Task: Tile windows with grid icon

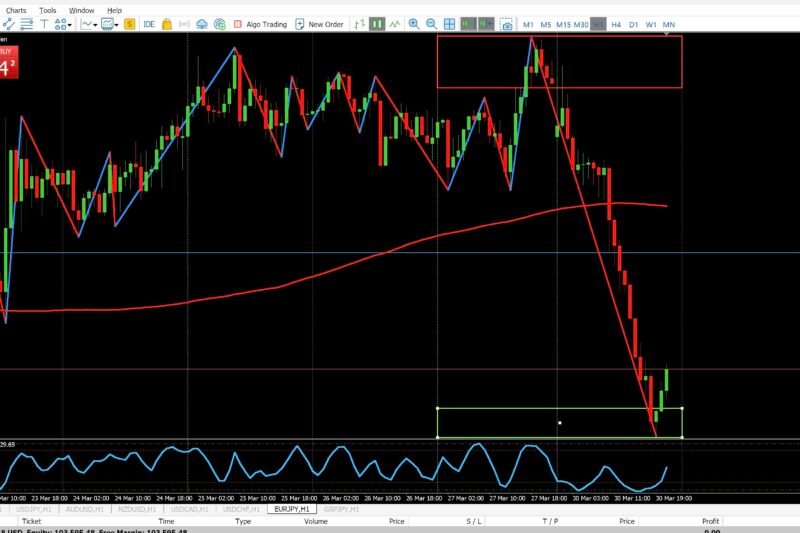Action: pos(449,24)
